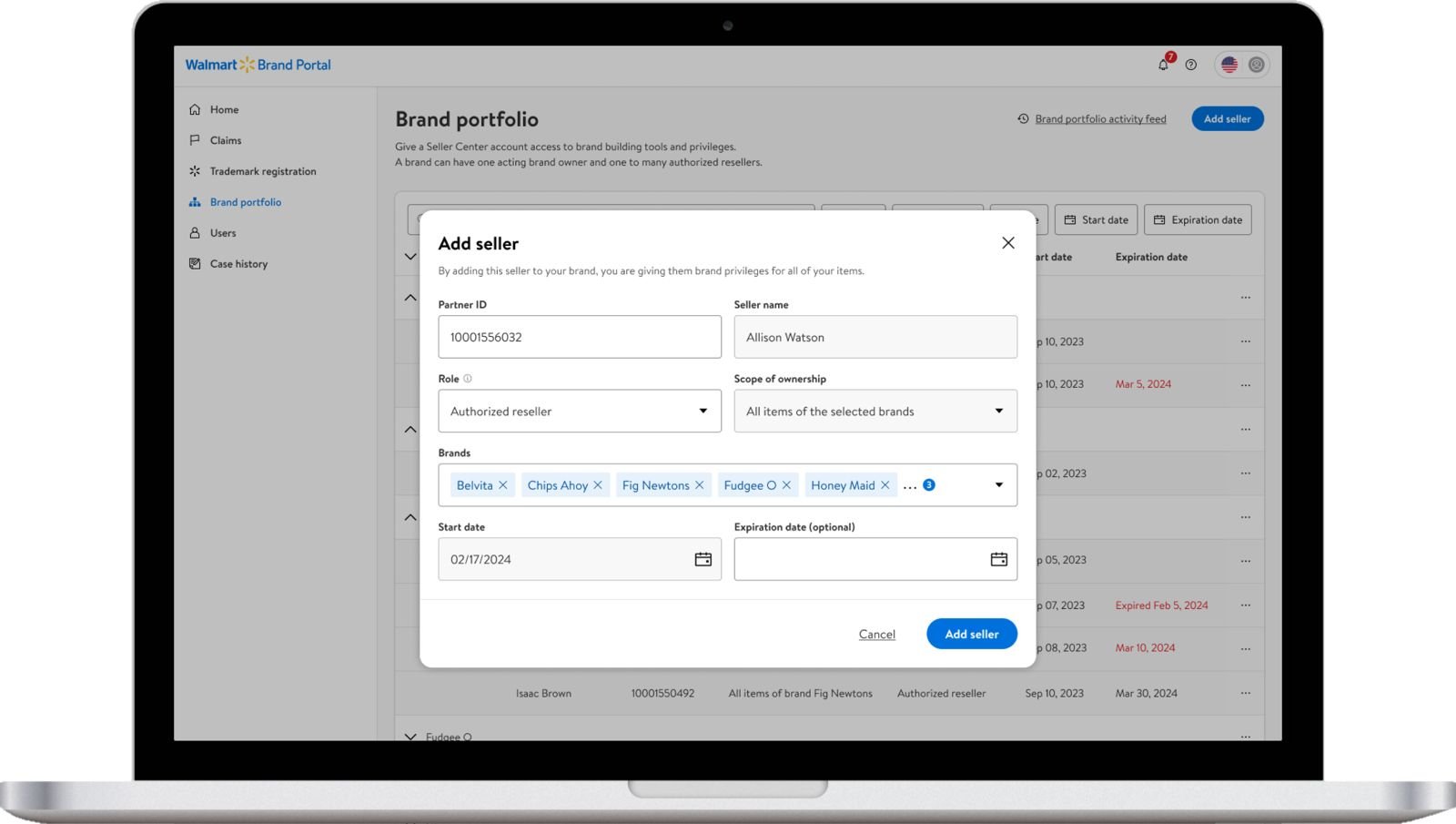Viewport: 1456px width, 824px height.
Task: Remove the Fig Newtons brand chip
Action: coord(700,485)
